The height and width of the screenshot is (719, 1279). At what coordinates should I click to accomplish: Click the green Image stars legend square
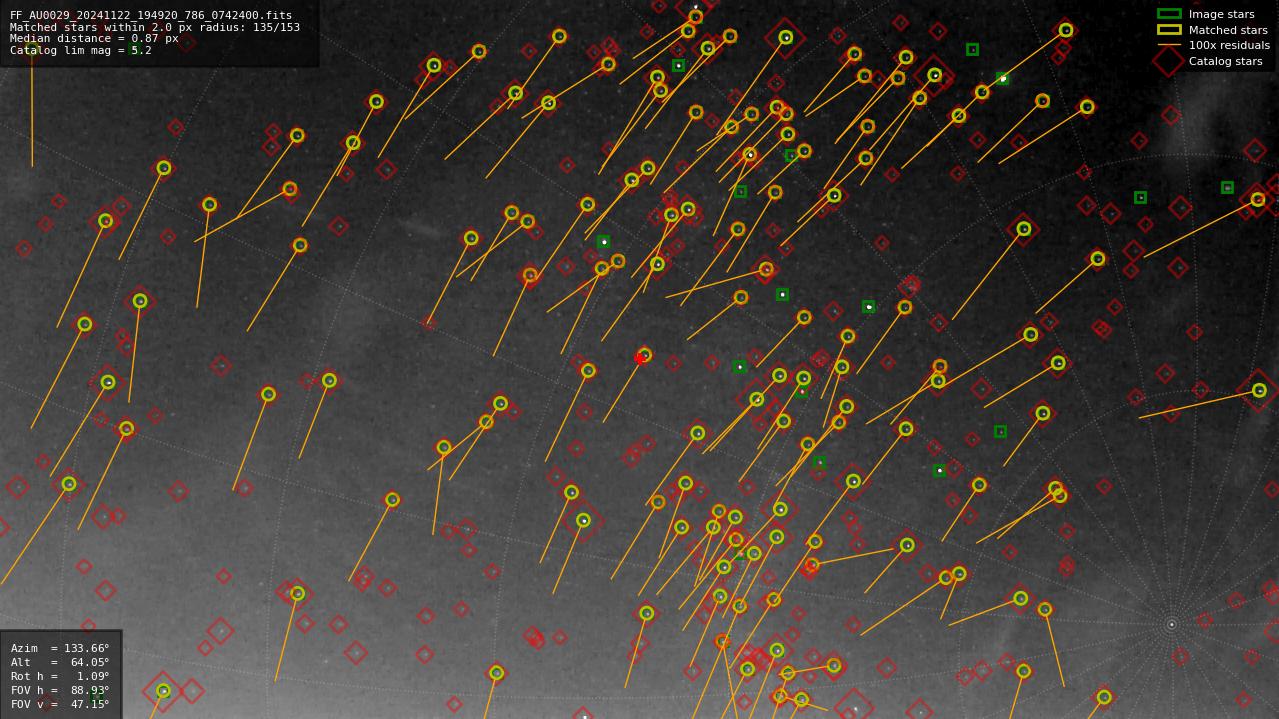[x=1169, y=14]
